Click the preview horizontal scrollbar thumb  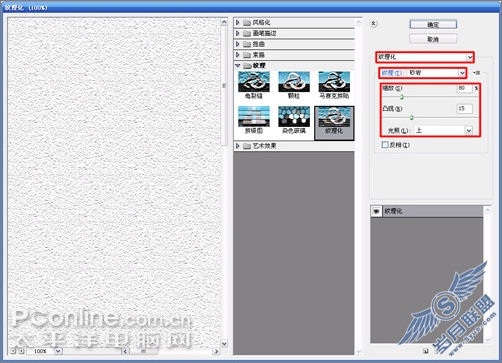coord(143,351)
